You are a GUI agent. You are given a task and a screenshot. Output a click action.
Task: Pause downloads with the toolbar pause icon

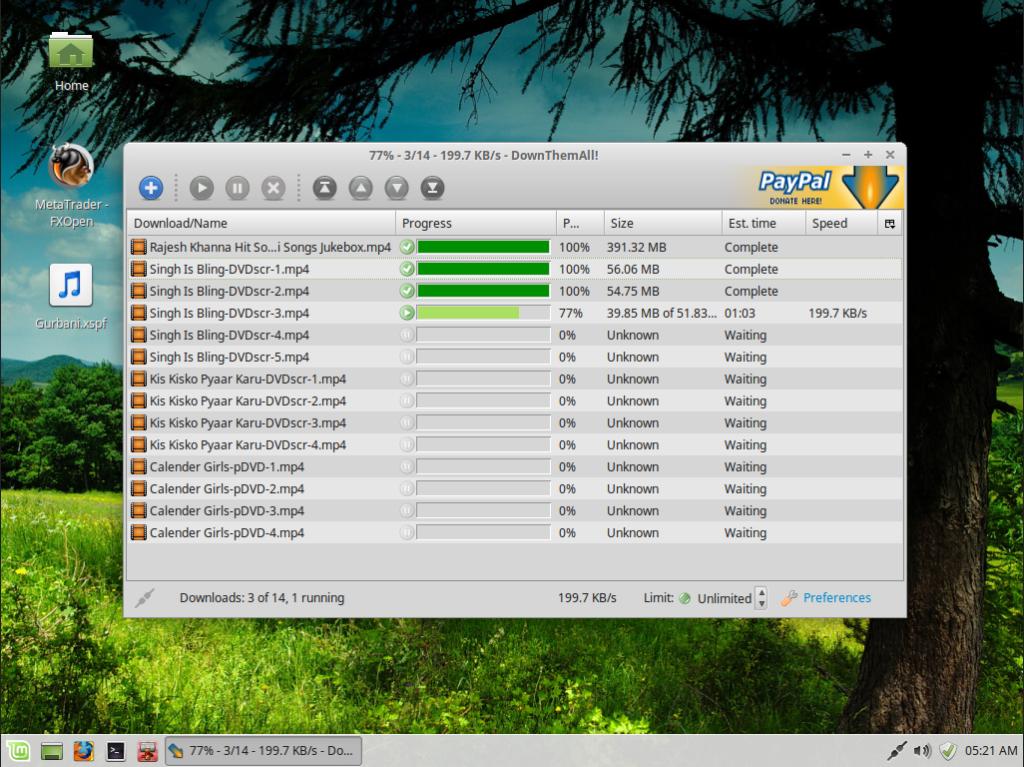point(237,188)
